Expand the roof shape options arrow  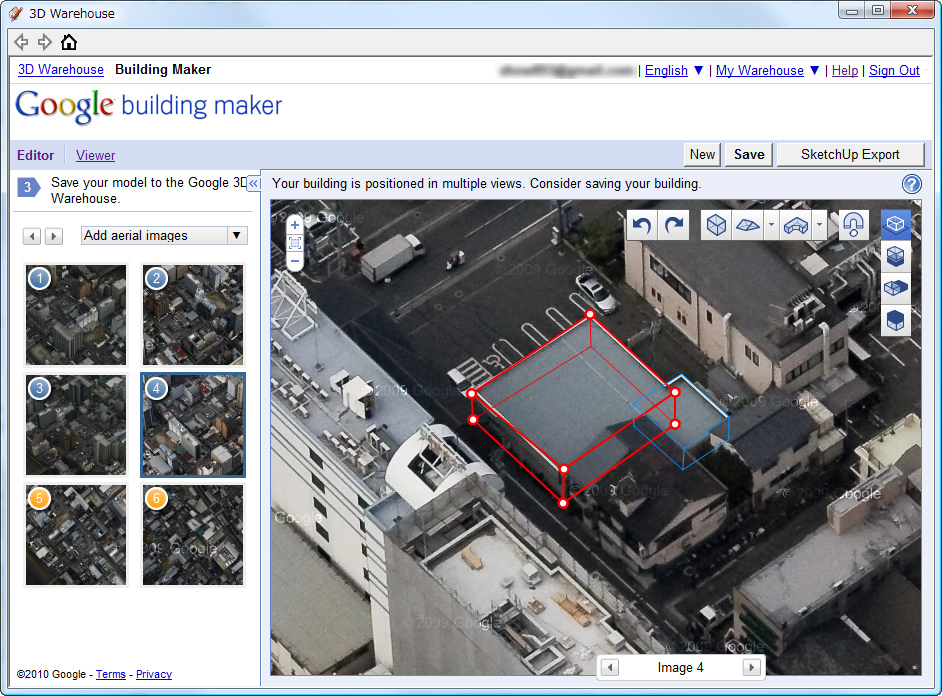point(819,225)
